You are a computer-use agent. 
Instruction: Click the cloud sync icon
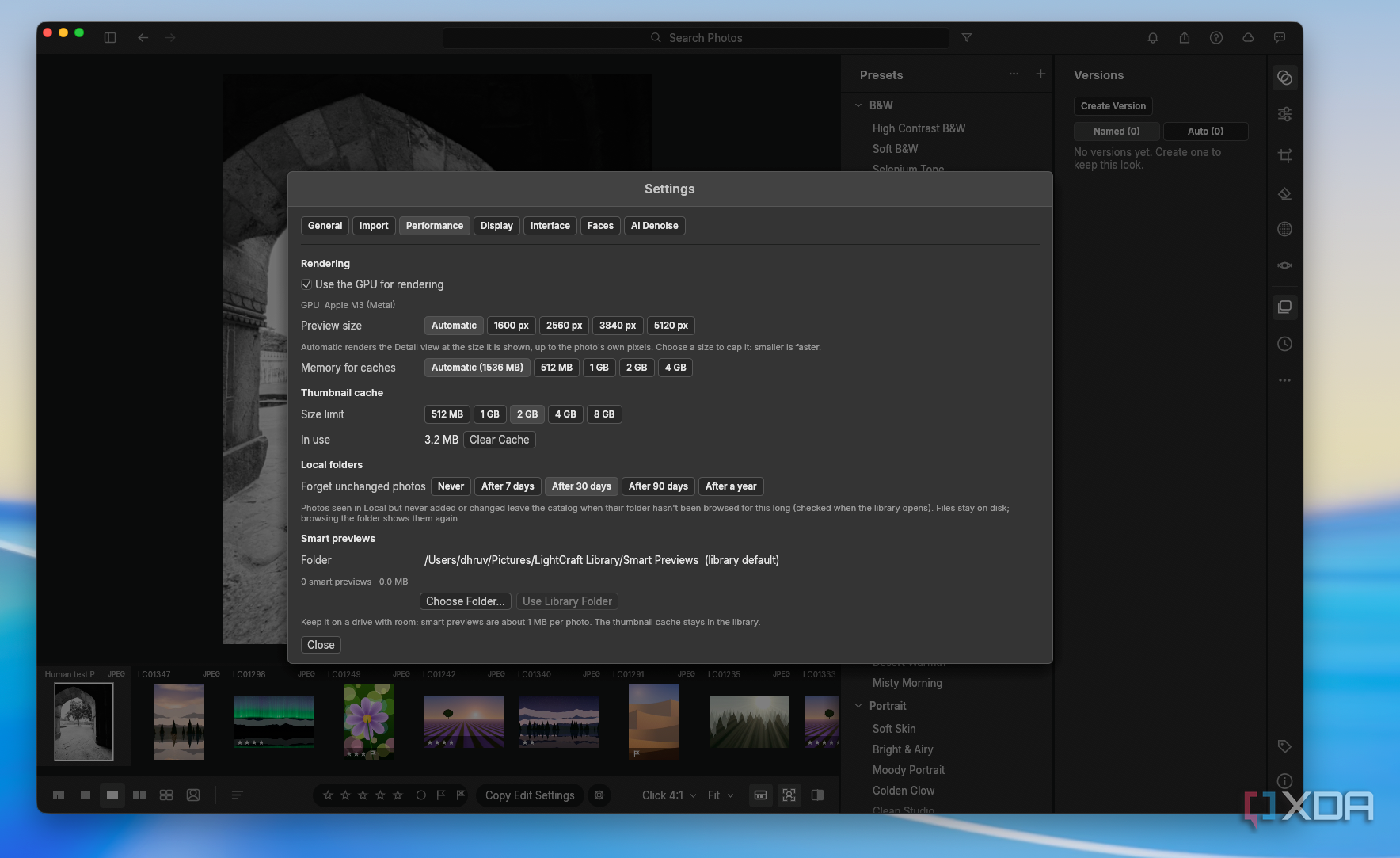click(1248, 38)
